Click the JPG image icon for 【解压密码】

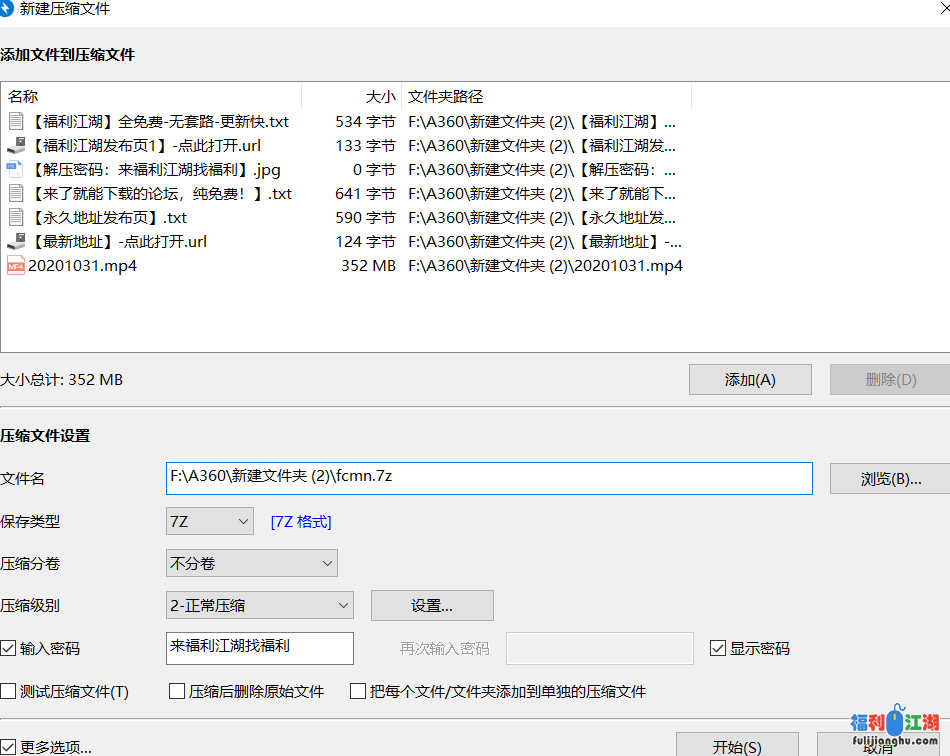click(x=16, y=170)
